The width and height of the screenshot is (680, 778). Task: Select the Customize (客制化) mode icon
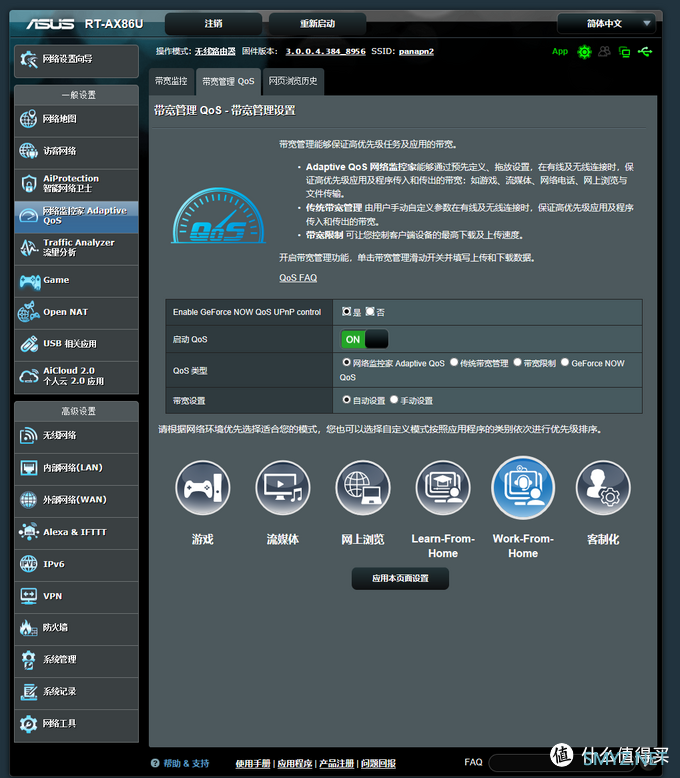coord(603,488)
